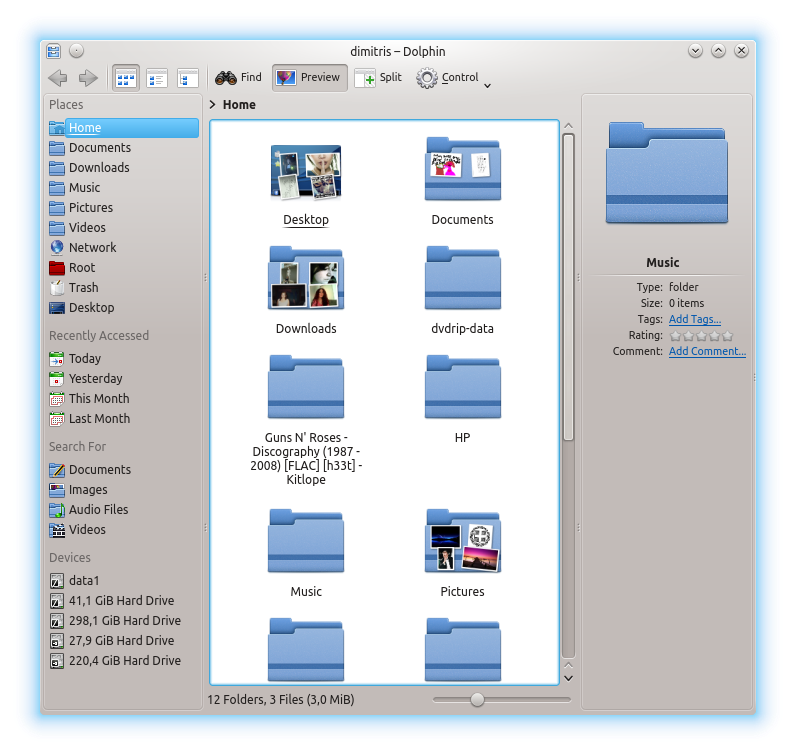Search for Images in sidebar
Screen dimensions: 796x755
[123, 490]
